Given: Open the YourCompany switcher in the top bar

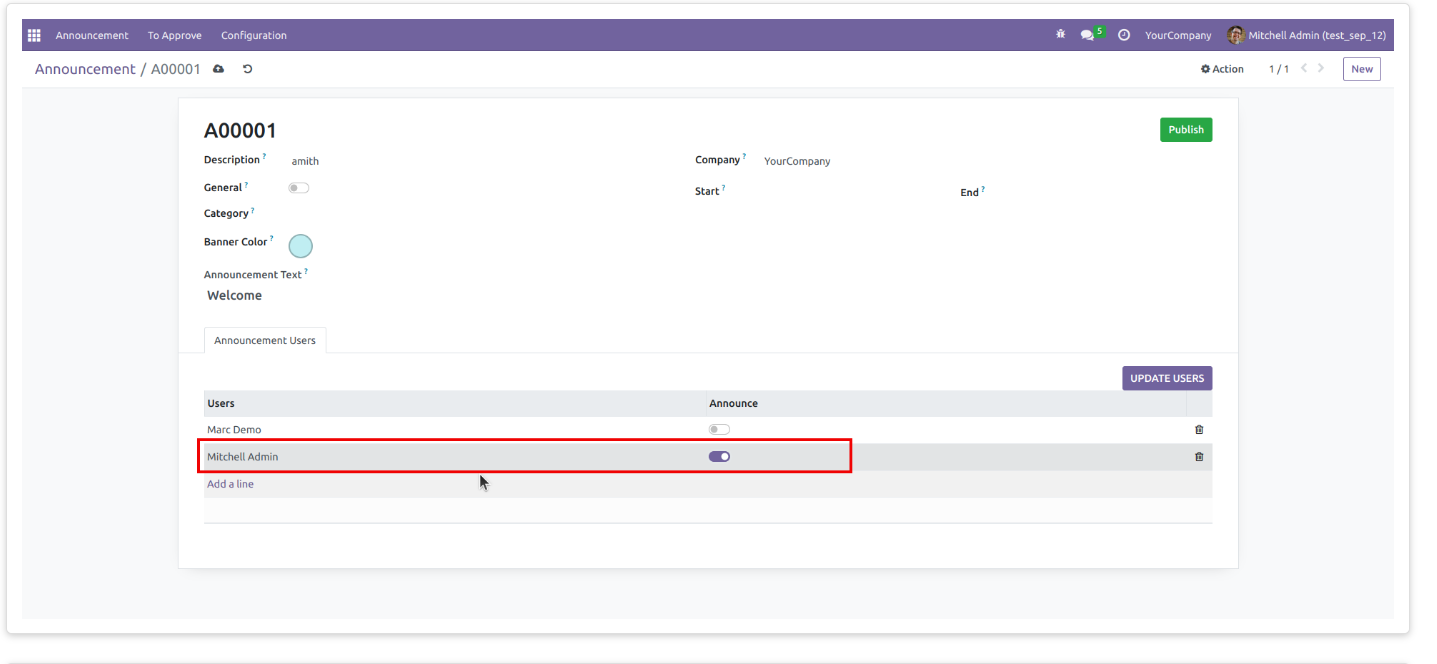Looking at the screenshot, I should point(1178,35).
